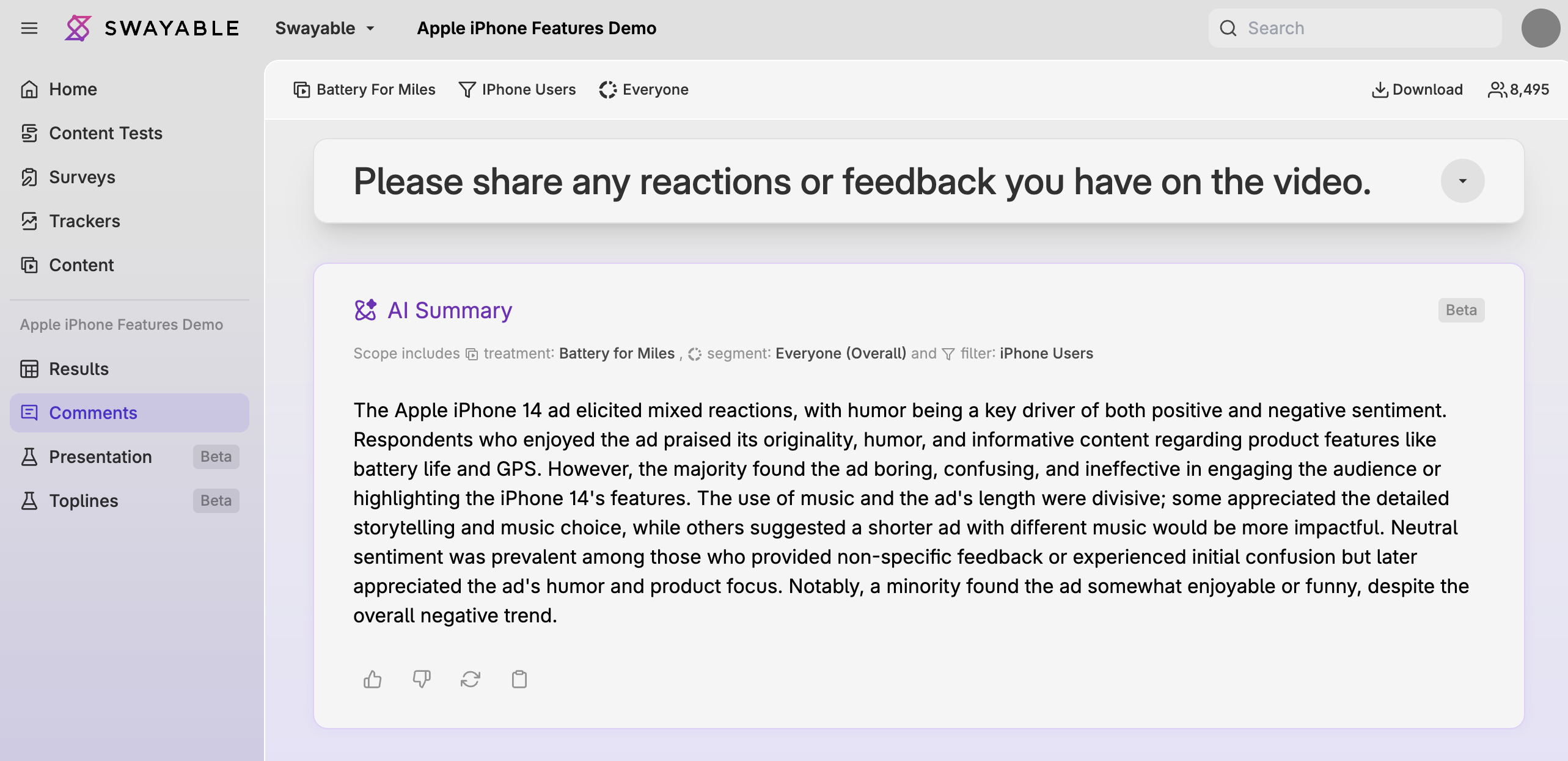1568x761 pixels.
Task: Open the Results view
Action: coord(78,369)
